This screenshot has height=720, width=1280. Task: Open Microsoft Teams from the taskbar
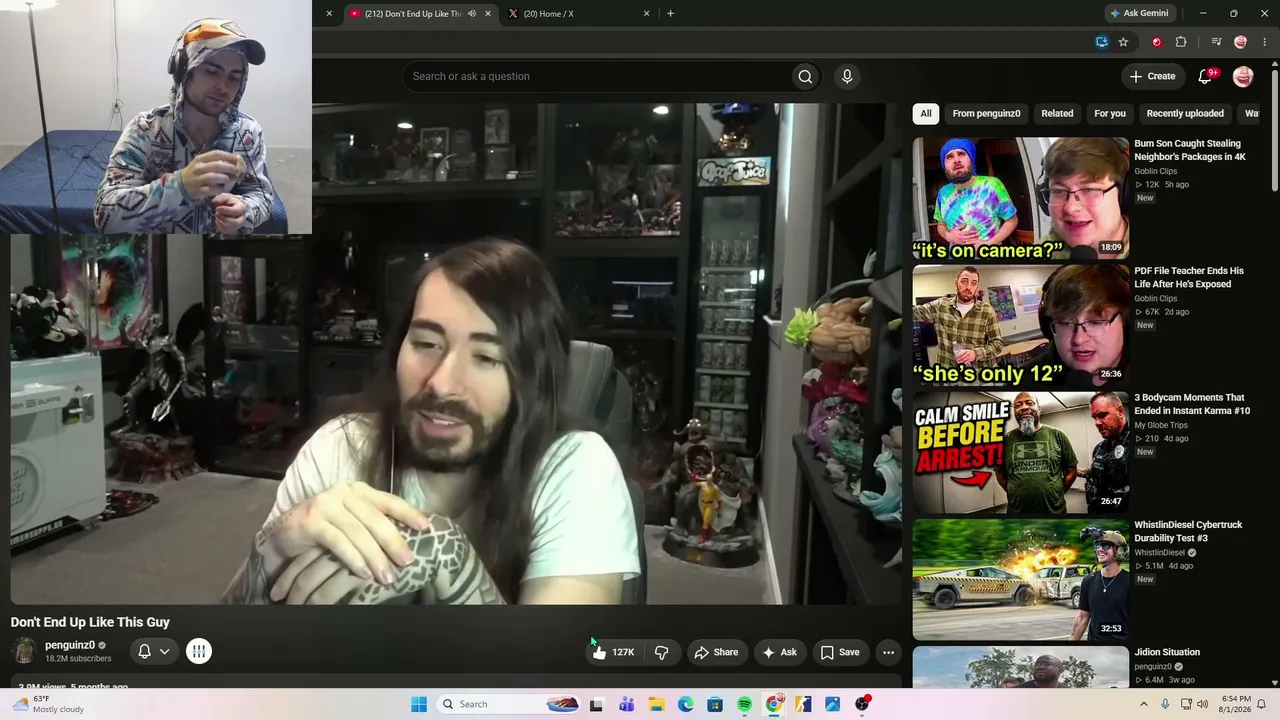(x=626, y=704)
